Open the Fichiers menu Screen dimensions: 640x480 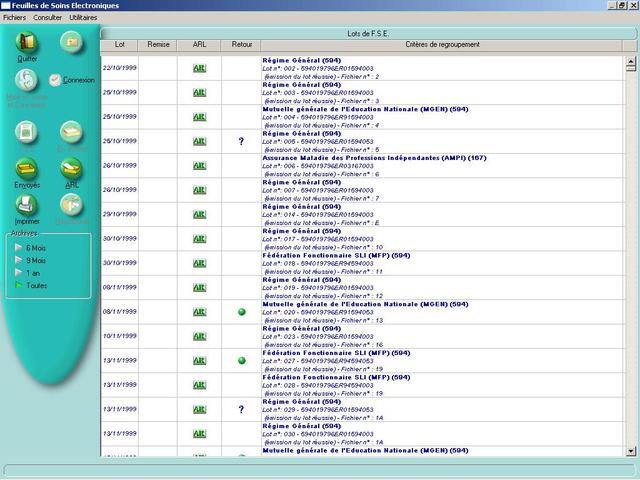coord(14,18)
